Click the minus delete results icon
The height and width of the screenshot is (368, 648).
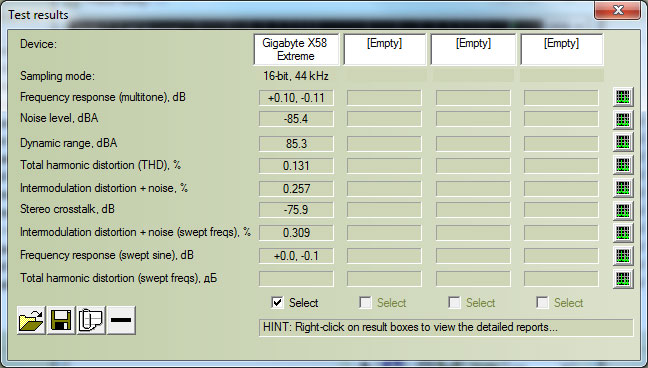pos(121,320)
